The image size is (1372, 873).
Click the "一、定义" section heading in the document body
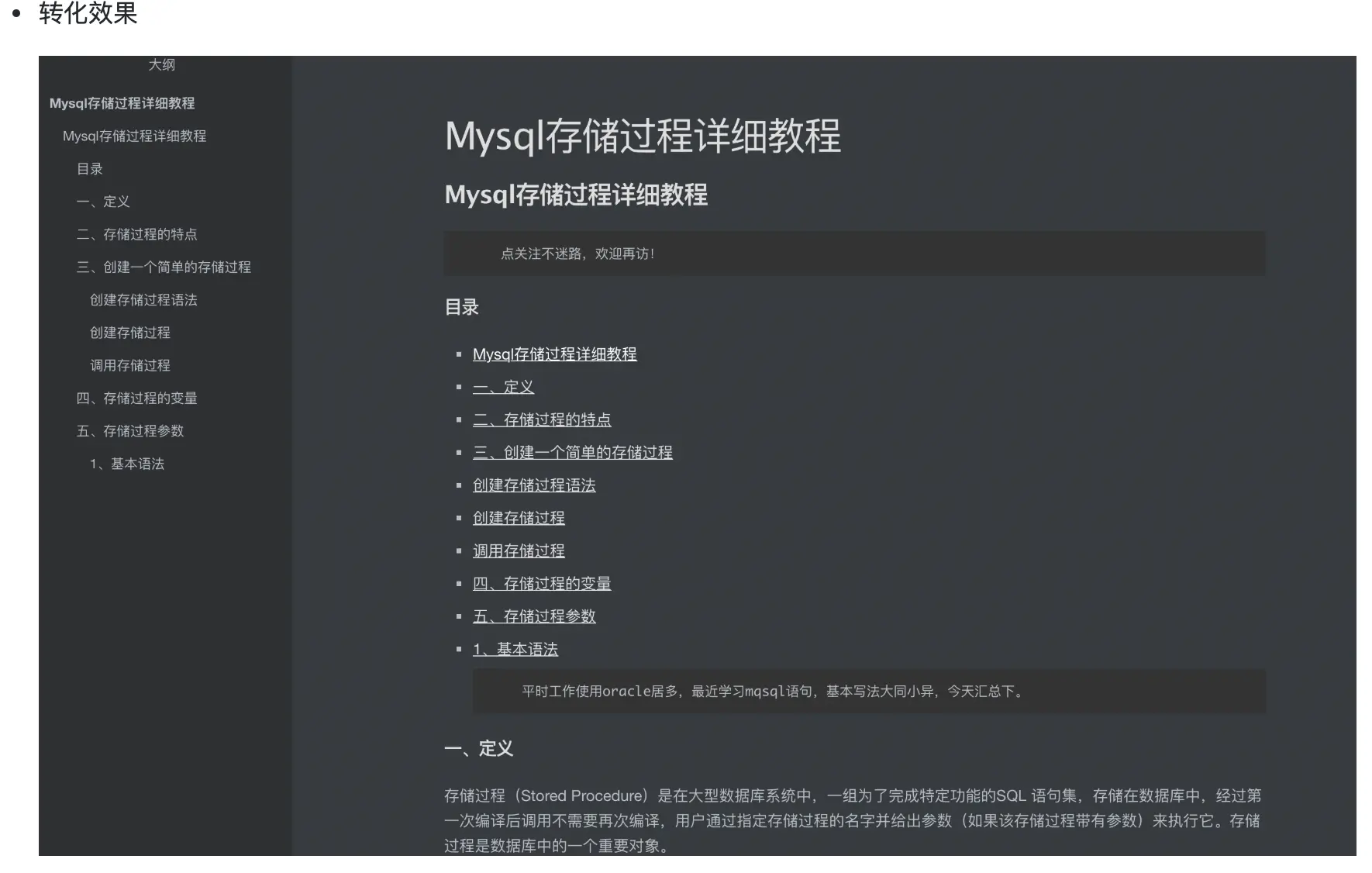point(478,748)
